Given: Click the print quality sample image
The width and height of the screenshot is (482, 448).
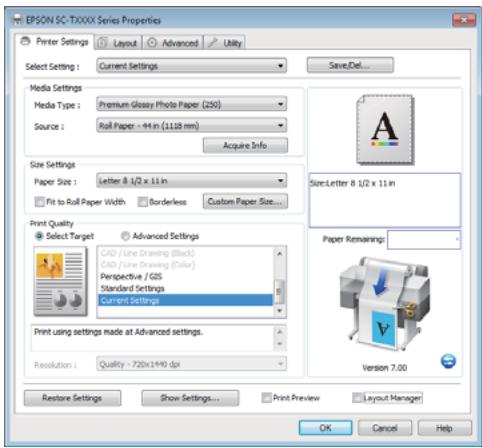Looking at the screenshot, I should pyautogui.click(x=60, y=282).
